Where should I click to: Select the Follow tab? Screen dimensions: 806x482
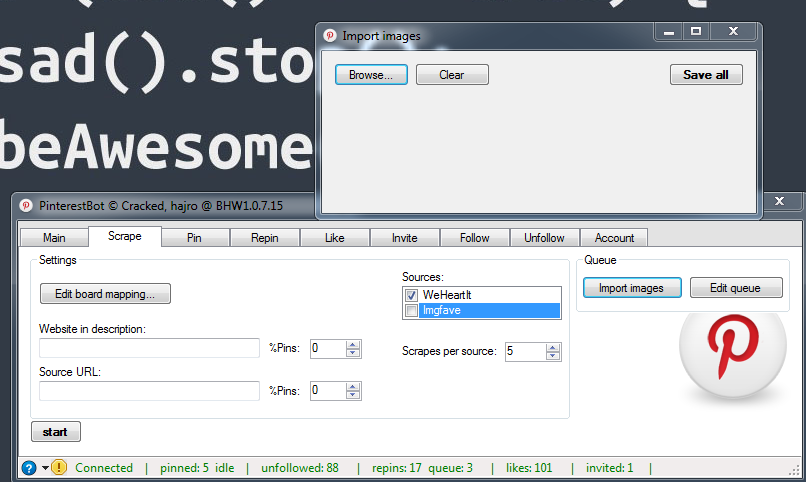click(474, 238)
